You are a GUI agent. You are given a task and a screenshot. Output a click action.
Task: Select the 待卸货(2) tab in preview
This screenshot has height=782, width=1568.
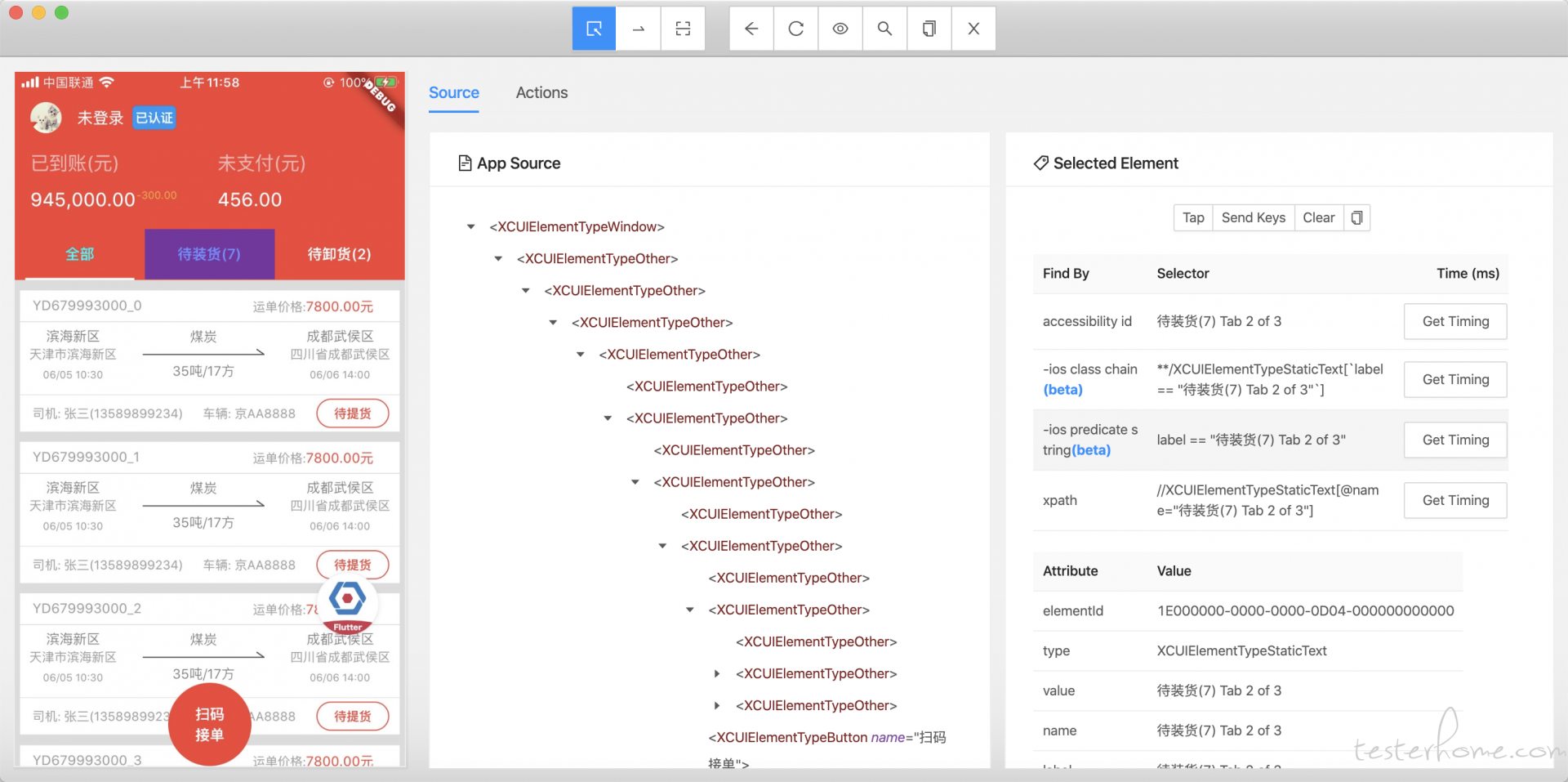339,254
